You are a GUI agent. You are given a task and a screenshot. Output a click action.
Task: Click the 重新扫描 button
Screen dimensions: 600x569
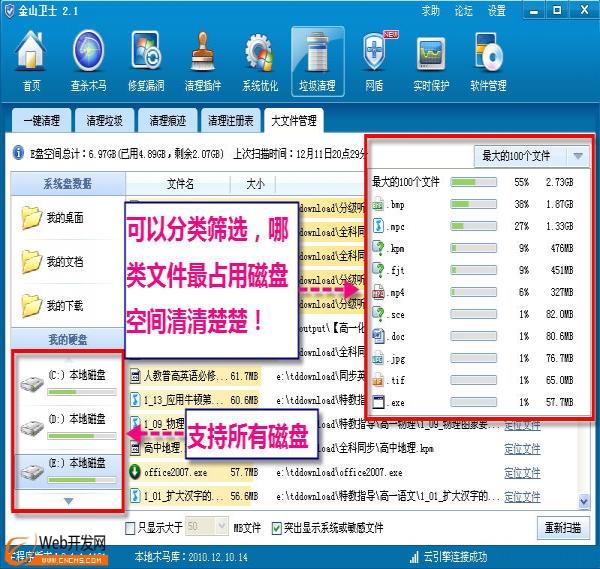[562, 527]
